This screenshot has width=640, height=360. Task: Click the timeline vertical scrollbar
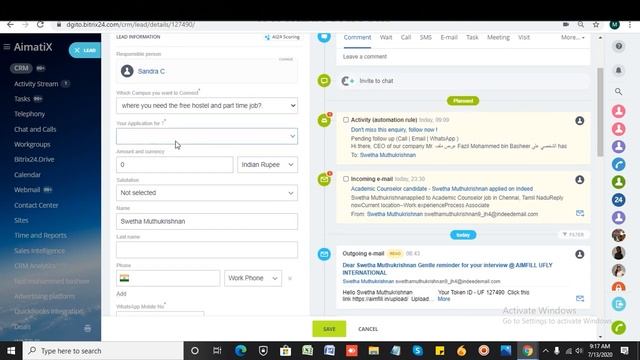pos(600,112)
